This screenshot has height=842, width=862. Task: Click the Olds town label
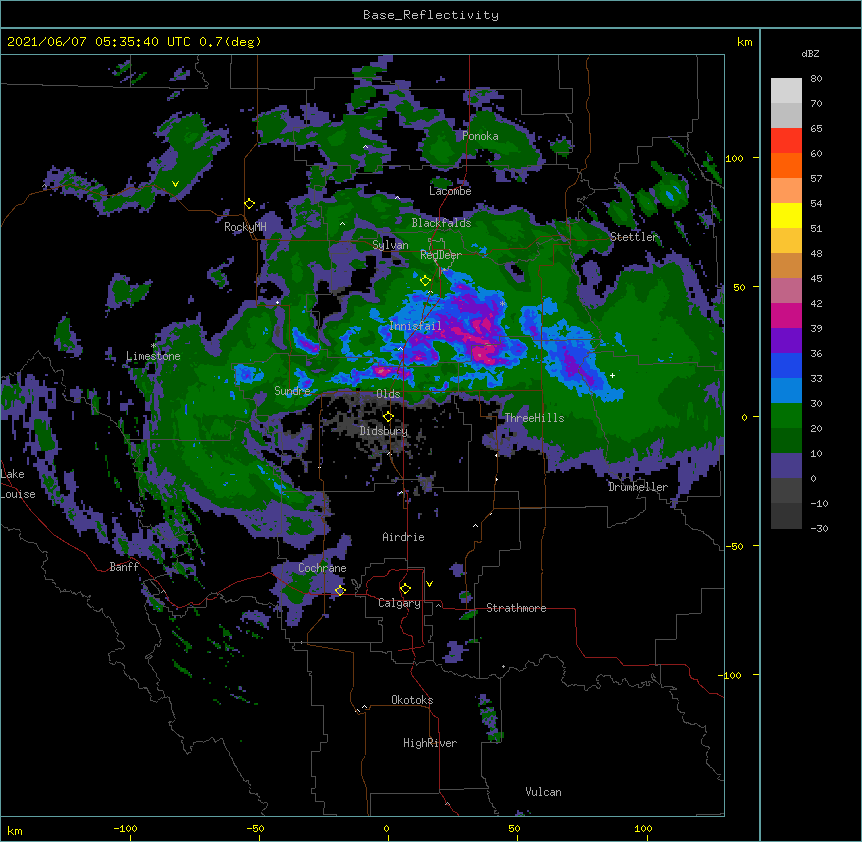point(388,394)
